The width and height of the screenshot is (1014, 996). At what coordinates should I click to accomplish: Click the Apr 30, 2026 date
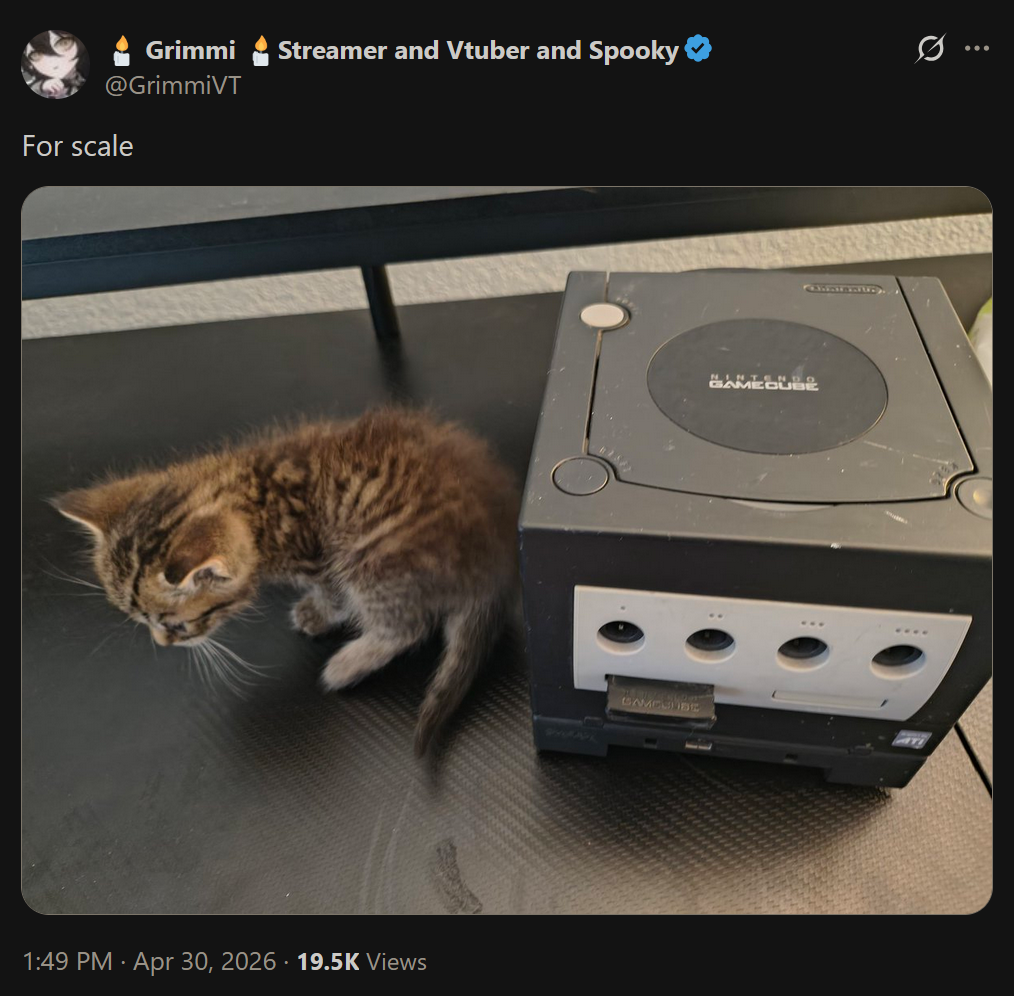point(204,962)
